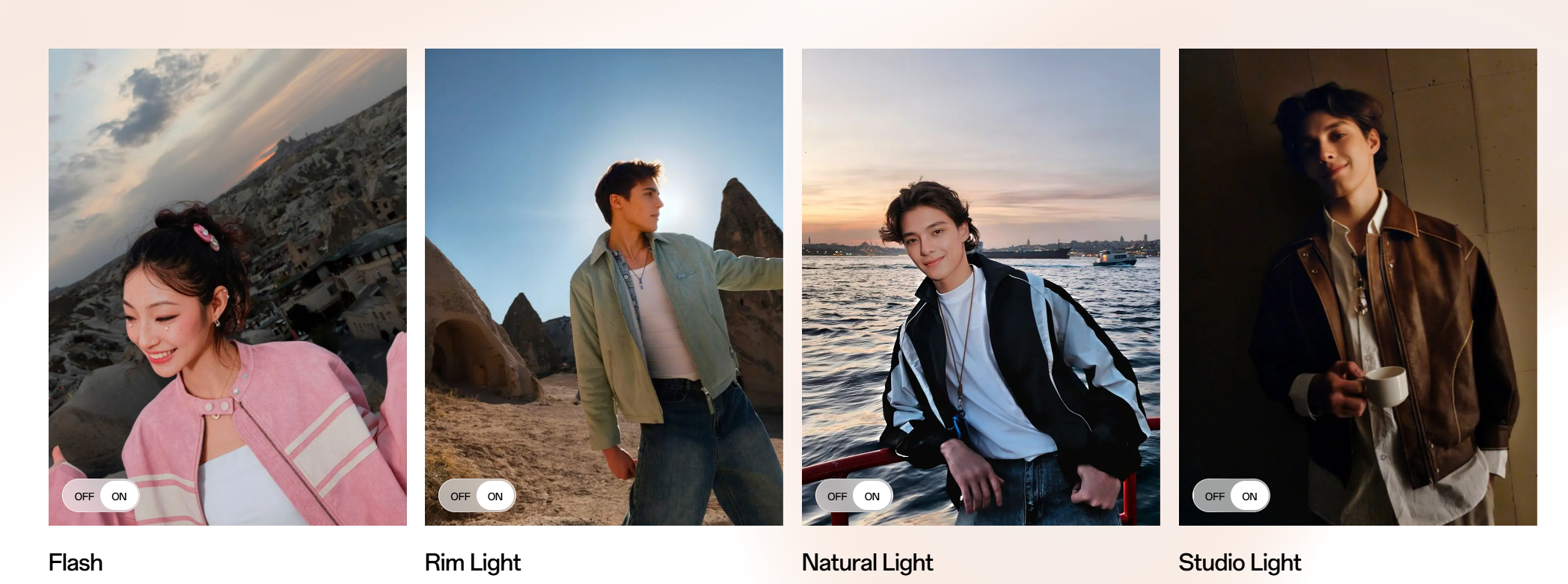Open the Flash photo of woman in pink jacket
Screen dimensions: 1568x584
227,287
